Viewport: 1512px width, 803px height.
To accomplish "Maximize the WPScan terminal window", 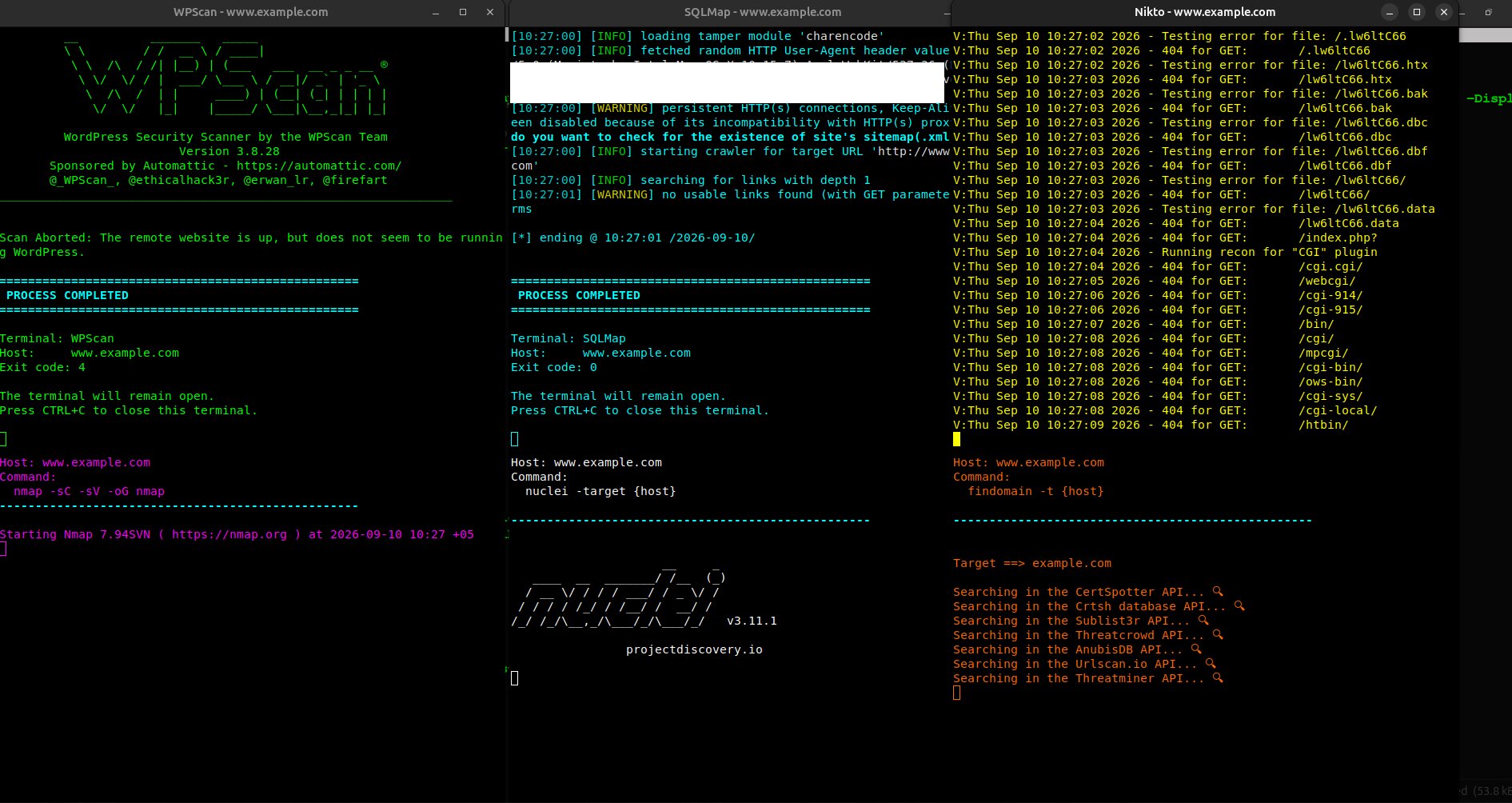I will coord(463,13).
